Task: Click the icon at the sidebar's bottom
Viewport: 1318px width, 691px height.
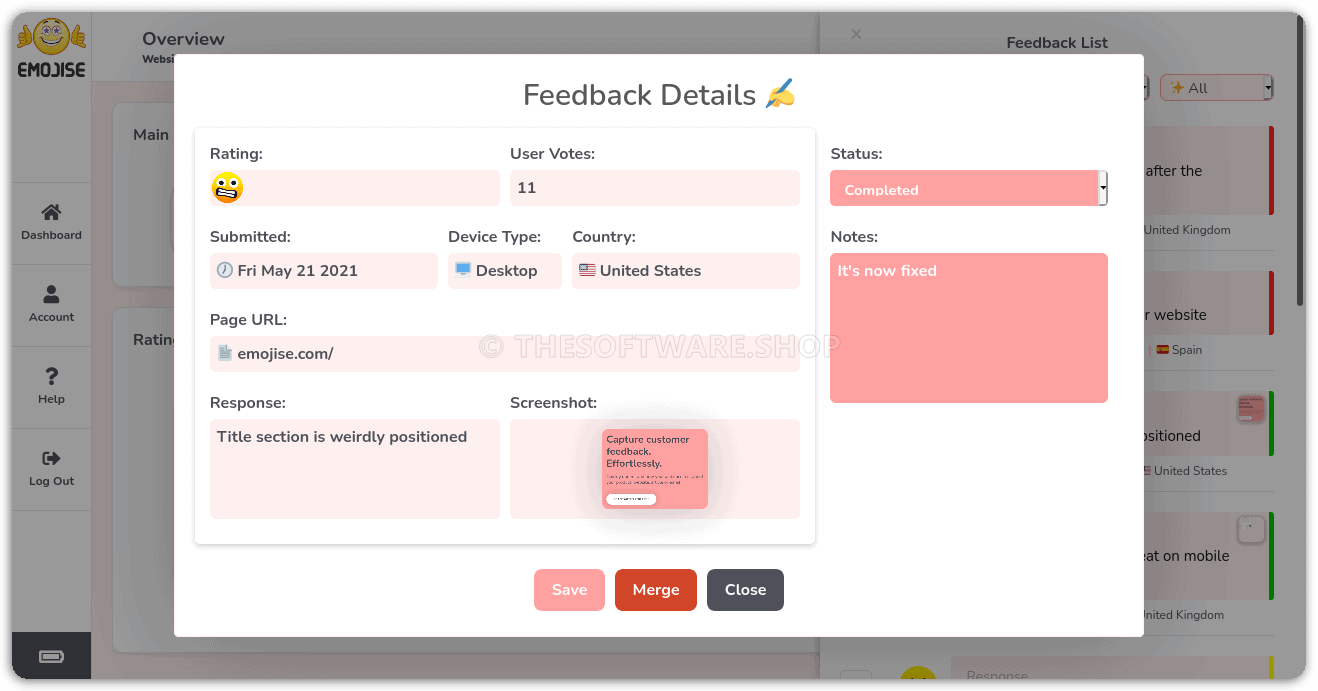Action: click(x=51, y=656)
